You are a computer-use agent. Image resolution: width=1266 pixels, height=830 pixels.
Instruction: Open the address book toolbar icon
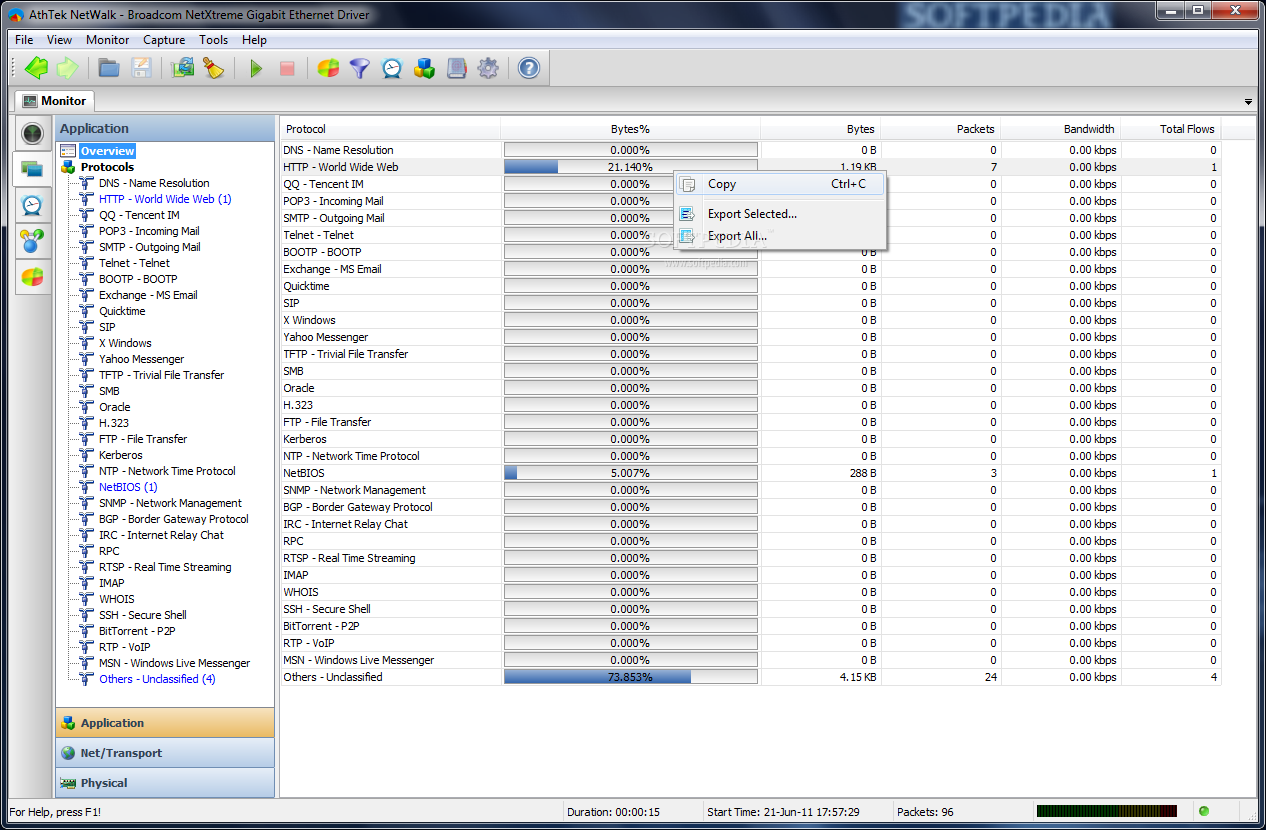coord(456,68)
